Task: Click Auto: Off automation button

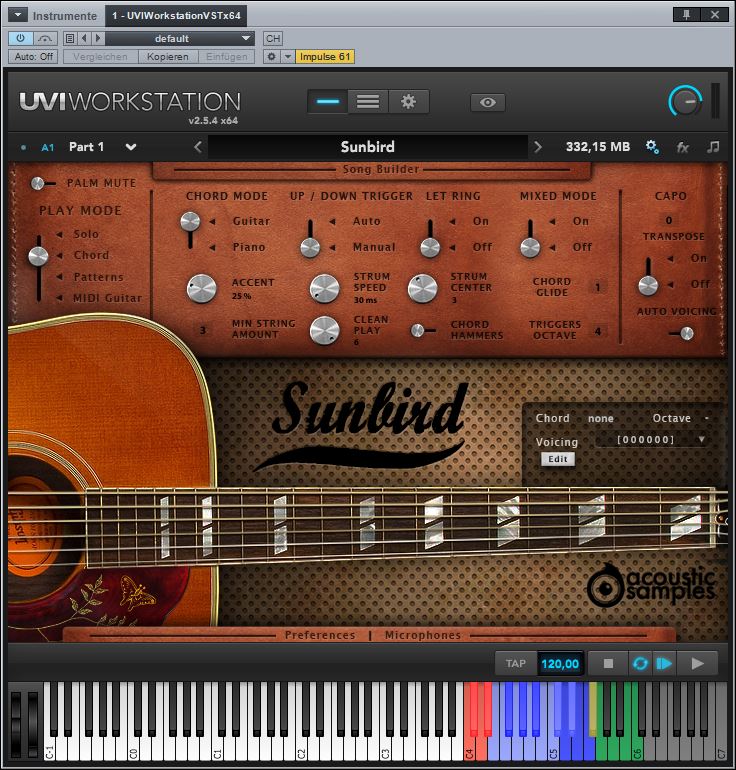Action: 33,56
